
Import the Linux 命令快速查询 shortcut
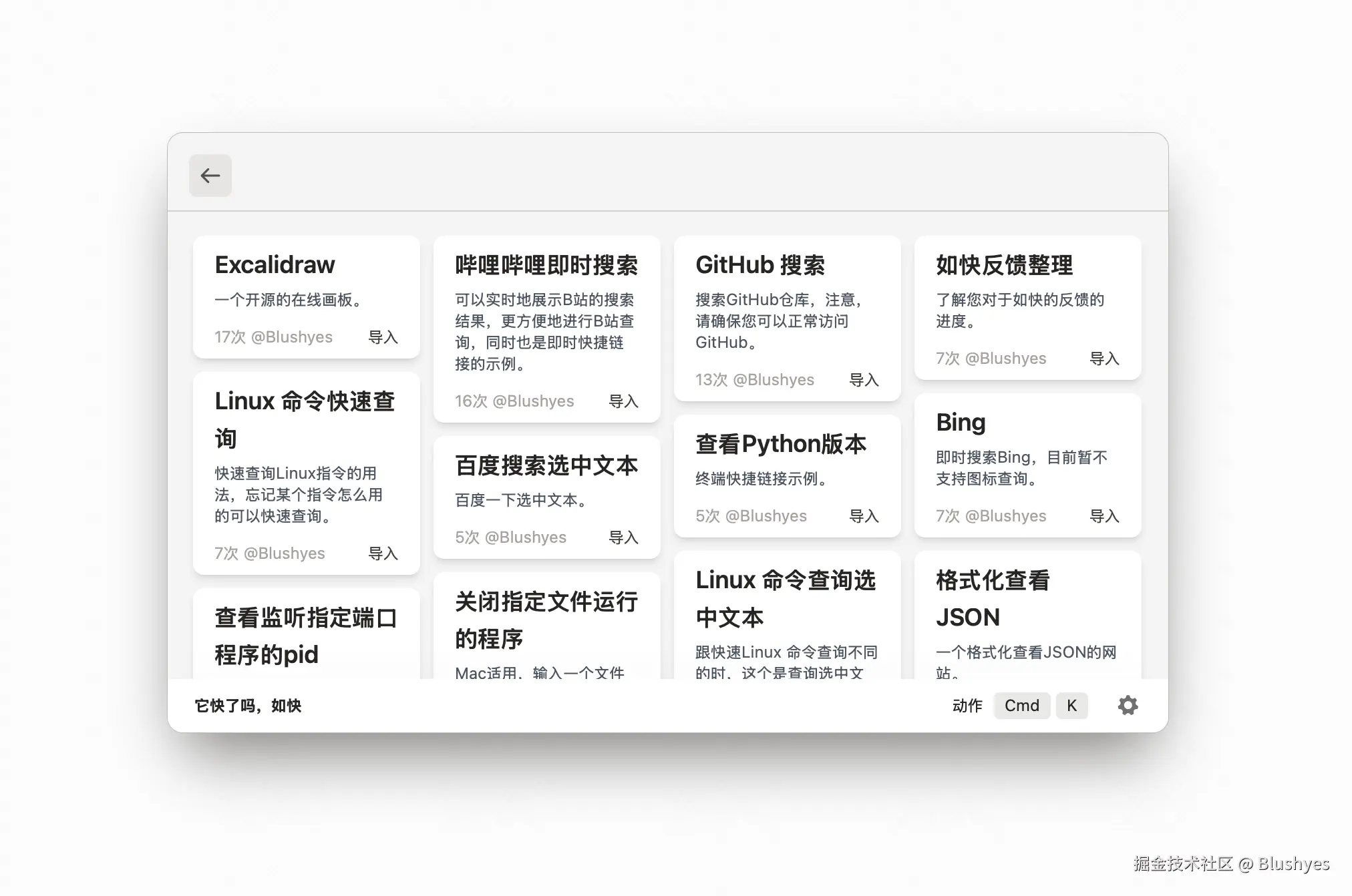tap(383, 553)
